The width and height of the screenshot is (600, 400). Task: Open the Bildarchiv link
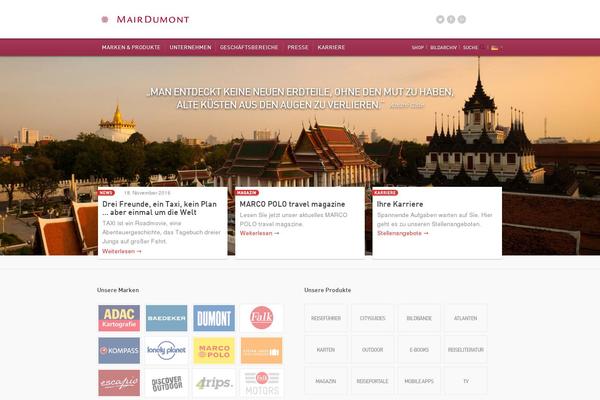click(x=443, y=48)
